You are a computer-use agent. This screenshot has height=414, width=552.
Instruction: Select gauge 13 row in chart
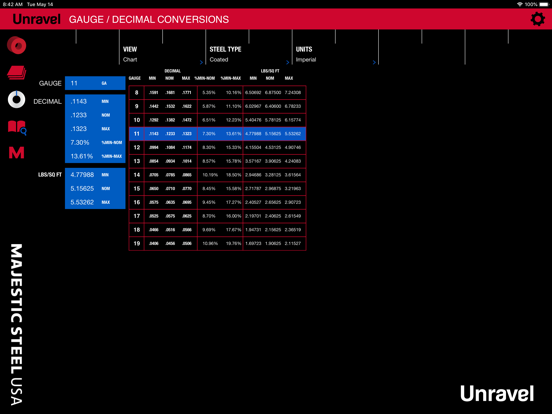click(217, 161)
